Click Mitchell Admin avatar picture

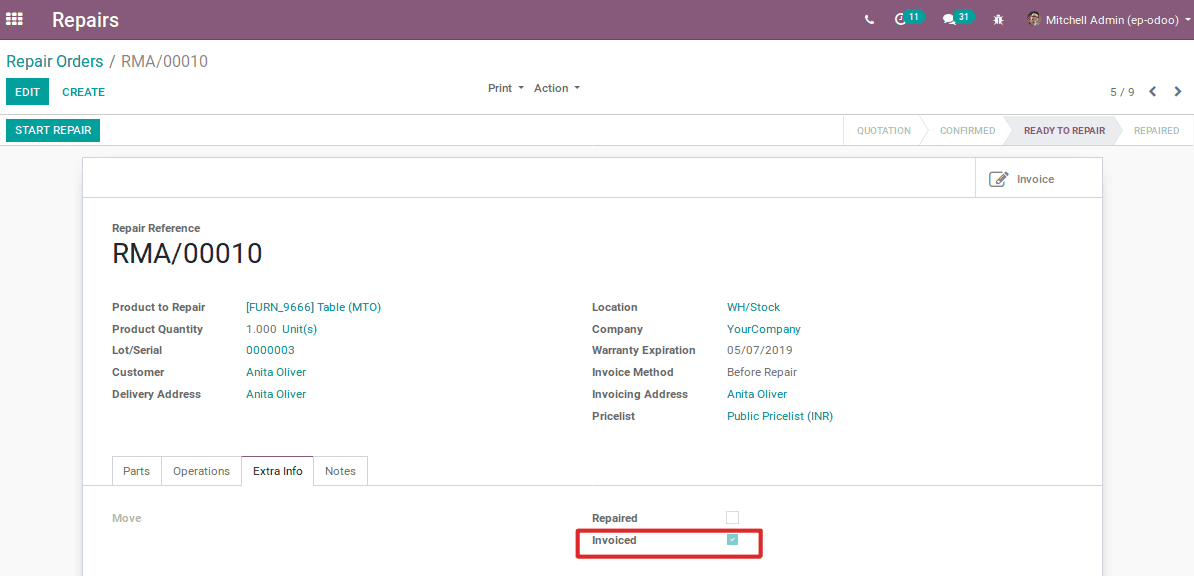(x=1033, y=19)
